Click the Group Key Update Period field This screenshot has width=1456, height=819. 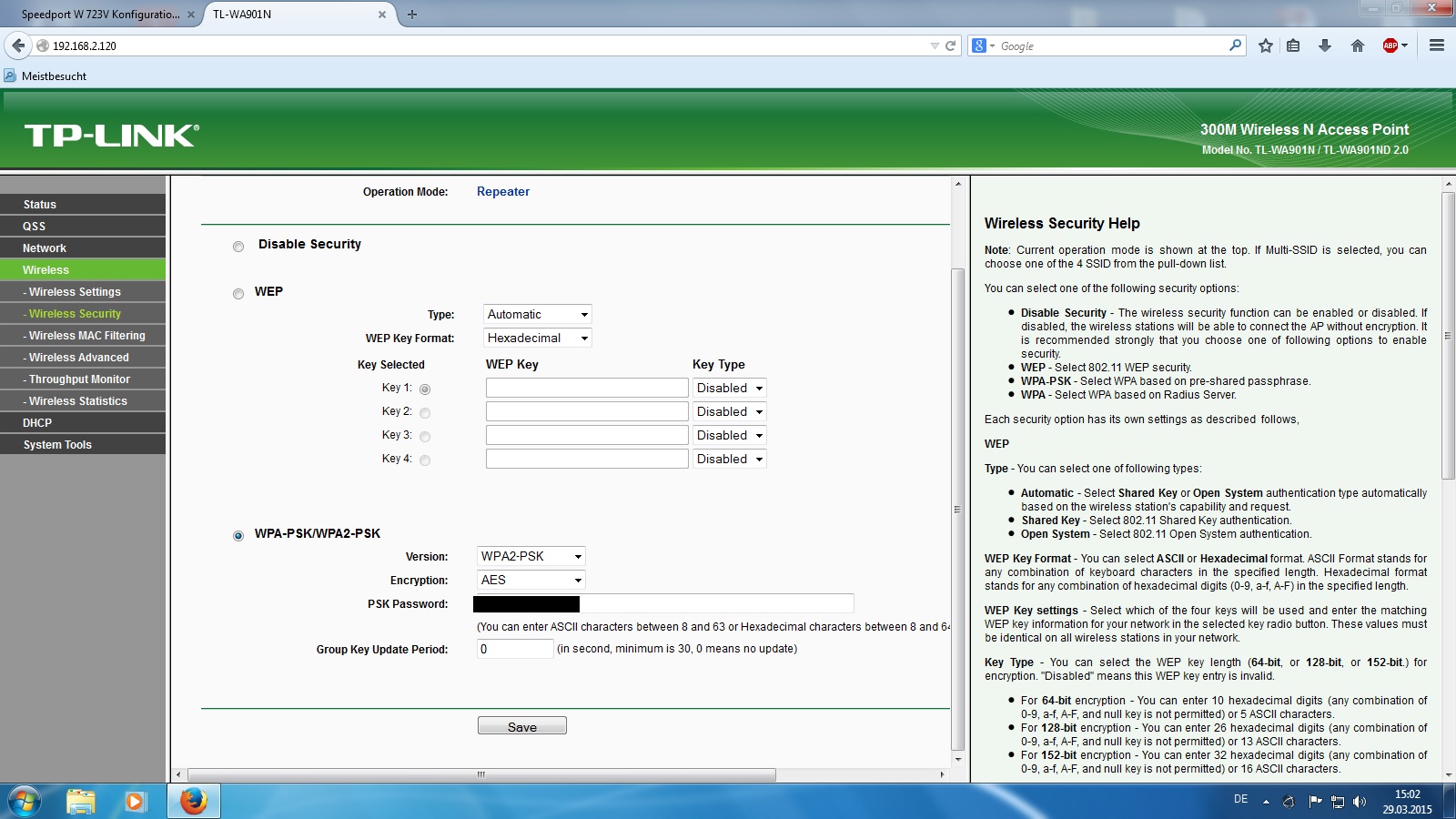point(515,649)
